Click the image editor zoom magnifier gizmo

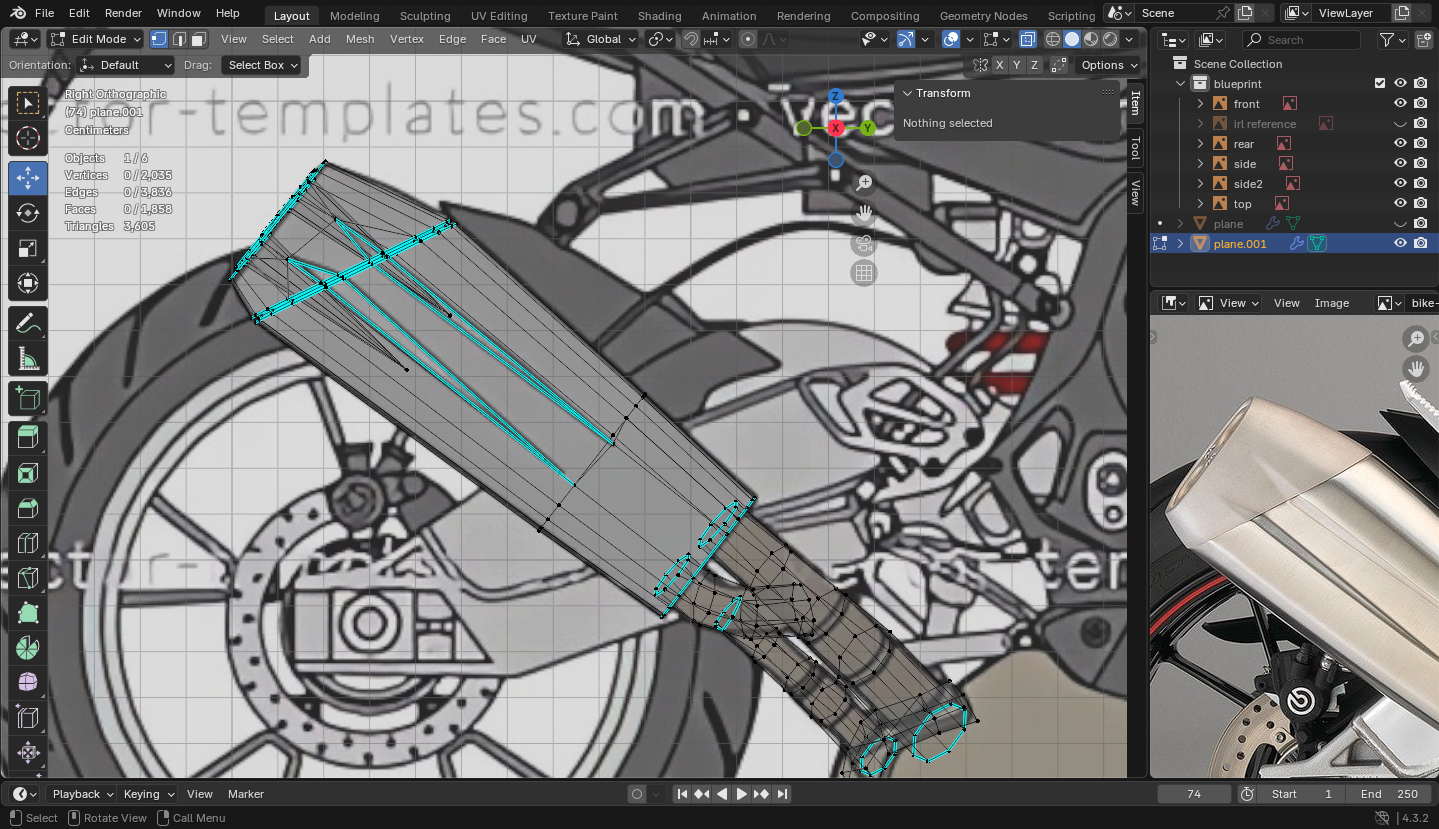pyautogui.click(x=1415, y=339)
